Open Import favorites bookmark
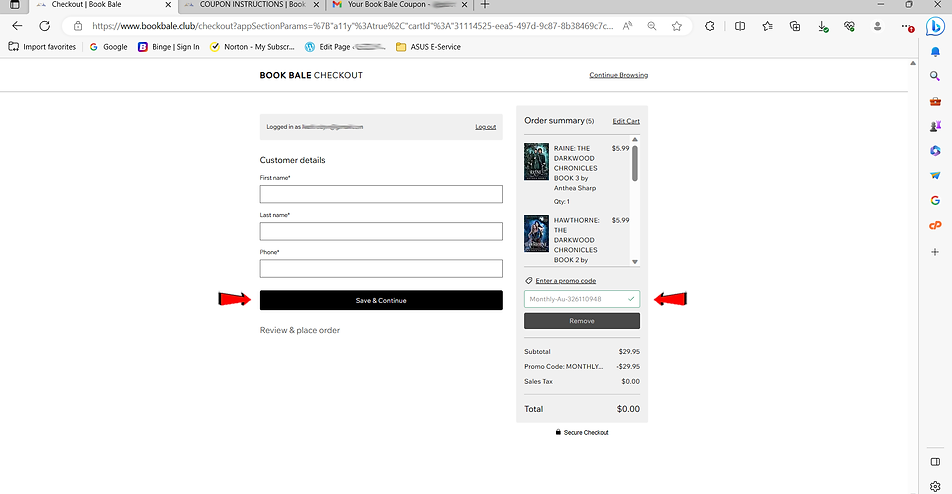952x494 pixels. [42, 47]
